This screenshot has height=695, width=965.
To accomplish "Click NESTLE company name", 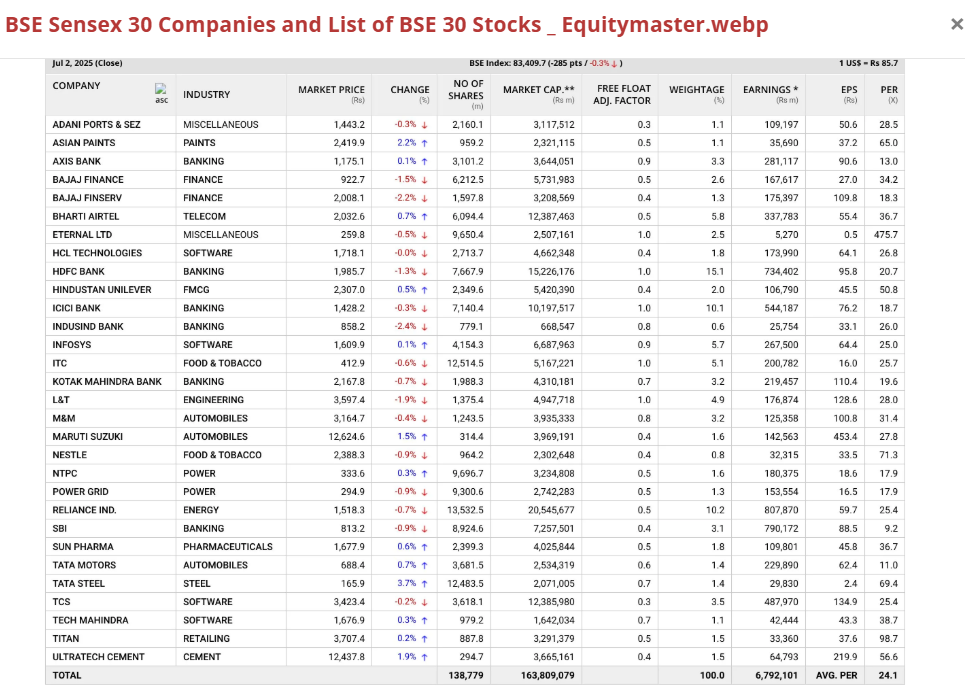I will click(x=70, y=455).
